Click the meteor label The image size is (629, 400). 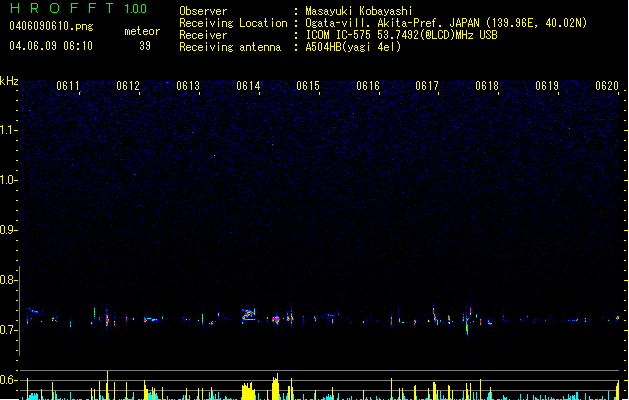[x=142, y=31]
